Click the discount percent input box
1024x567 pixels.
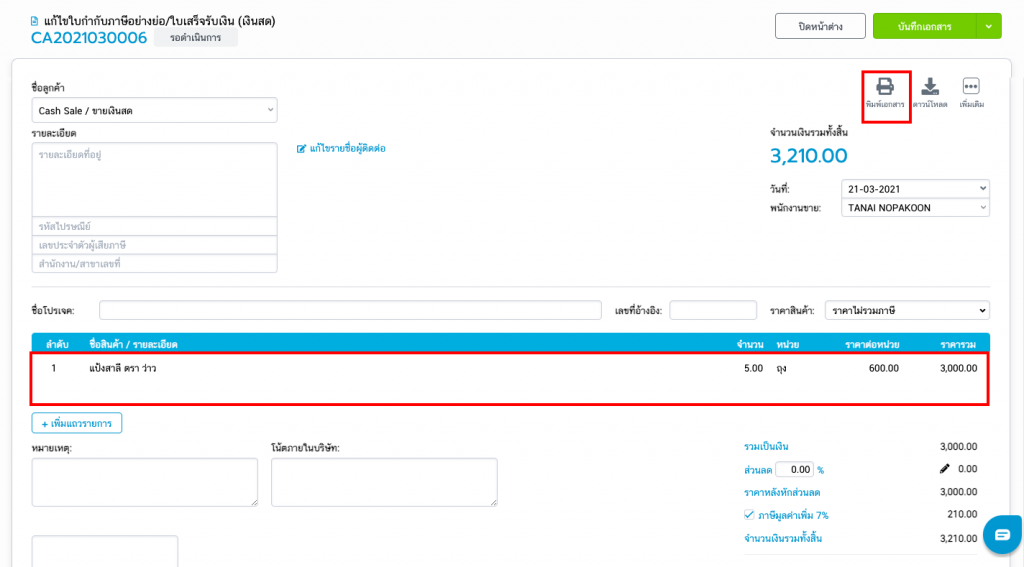click(x=794, y=469)
